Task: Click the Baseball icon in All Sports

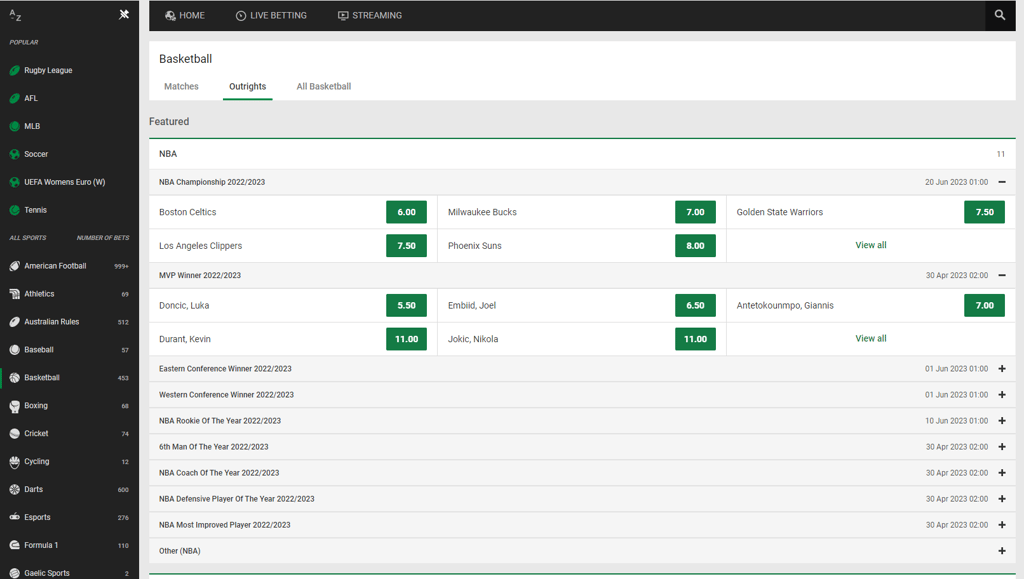Action: pyautogui.click(x=14, y=350)
